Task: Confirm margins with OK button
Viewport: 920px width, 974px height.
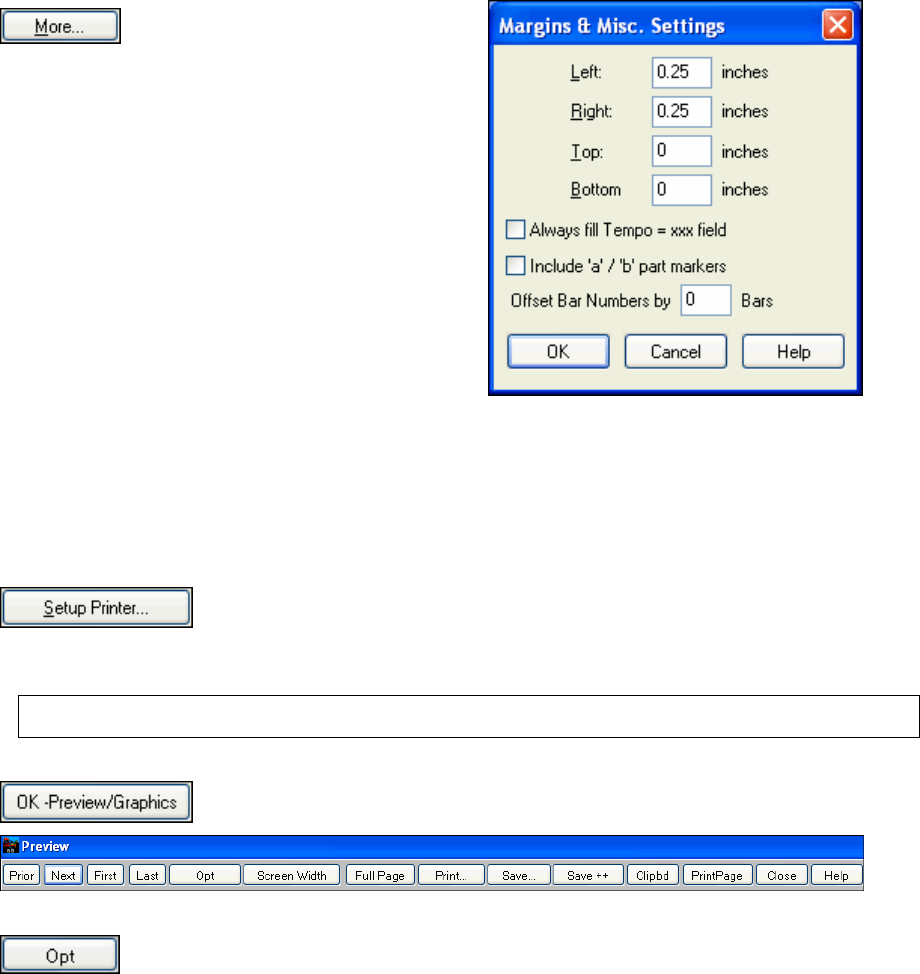Action: pos(558,352)
